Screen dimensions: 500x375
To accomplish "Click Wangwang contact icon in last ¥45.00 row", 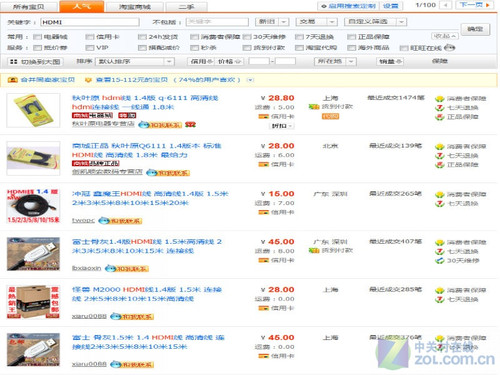I will (132, 364).
